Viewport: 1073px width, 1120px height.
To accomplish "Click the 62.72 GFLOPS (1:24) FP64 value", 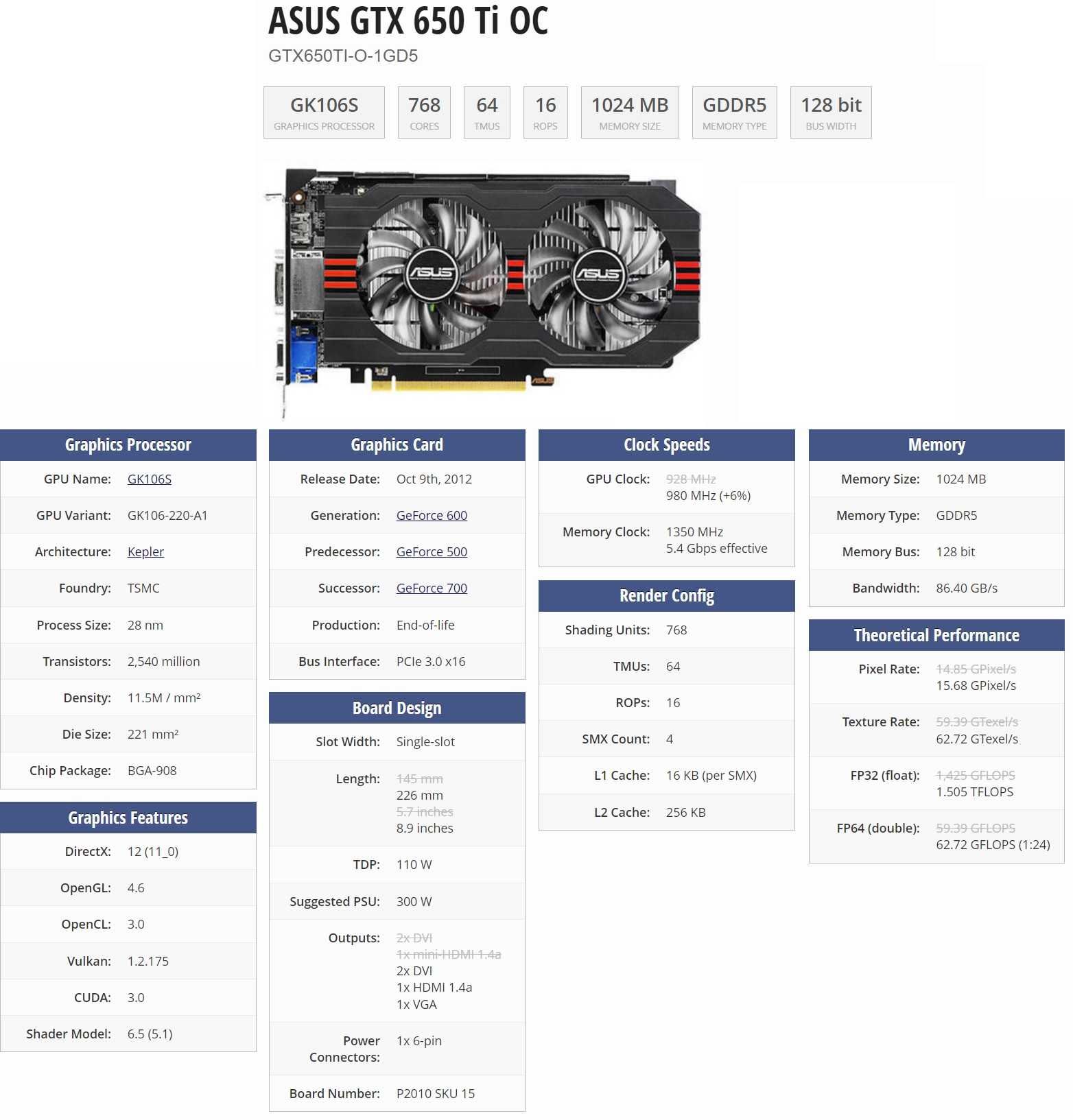I will (993, 844).
